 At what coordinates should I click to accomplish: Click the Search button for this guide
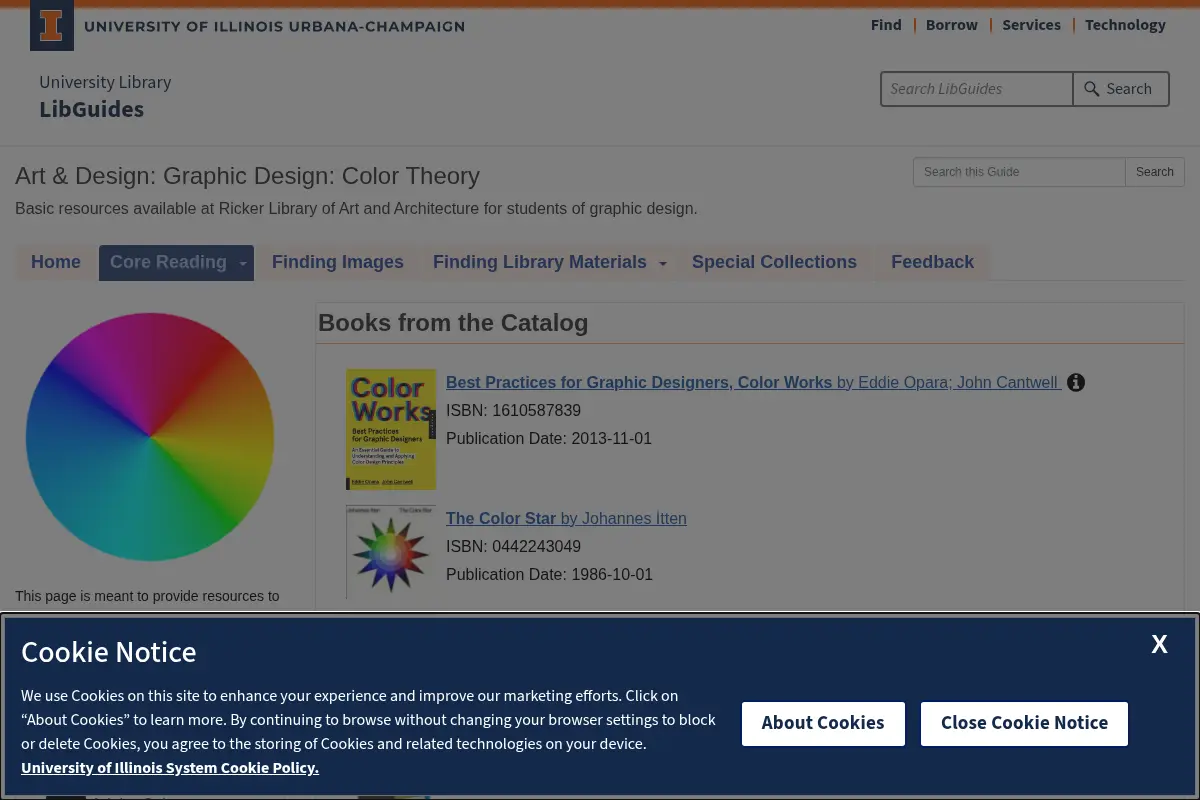(x=1154, y=172)
